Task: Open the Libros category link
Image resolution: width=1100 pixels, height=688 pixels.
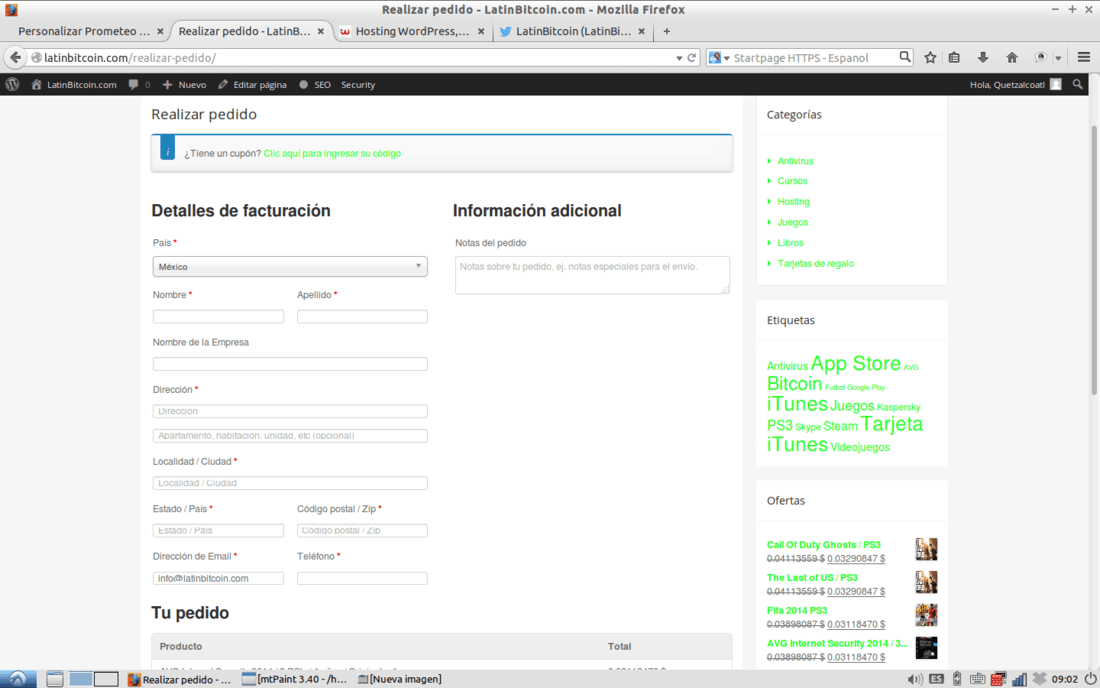Action: pyautogui.click(x=791, y=243)
